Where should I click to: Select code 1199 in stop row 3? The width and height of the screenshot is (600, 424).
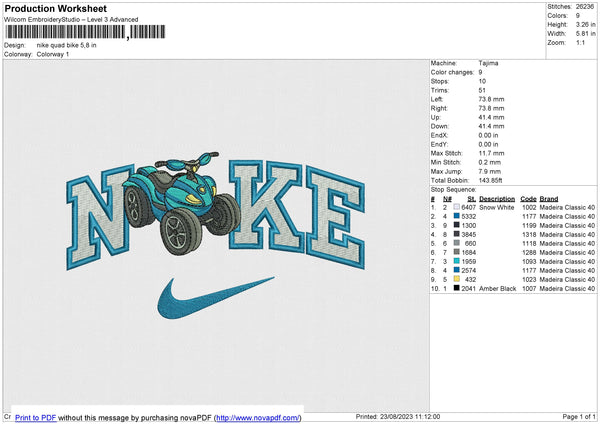(x=529, y=225)
